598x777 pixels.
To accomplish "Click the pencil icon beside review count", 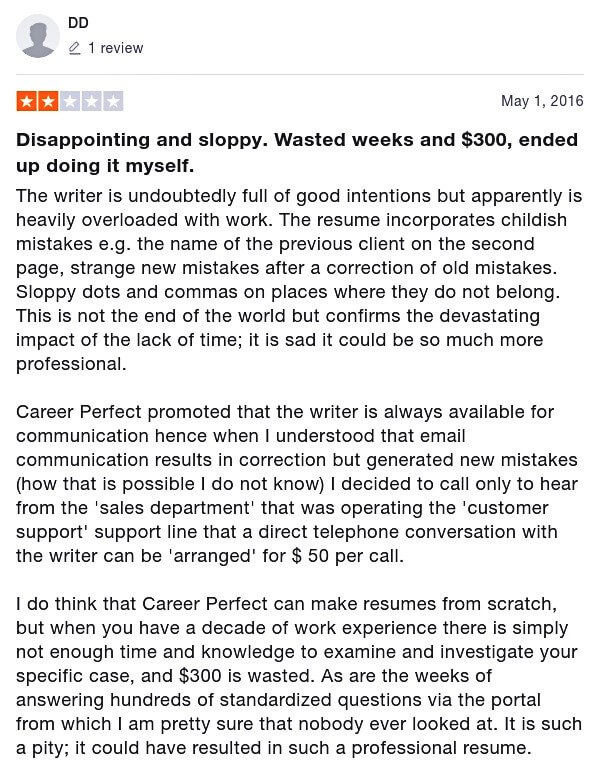I will click(x=74, y=48).
